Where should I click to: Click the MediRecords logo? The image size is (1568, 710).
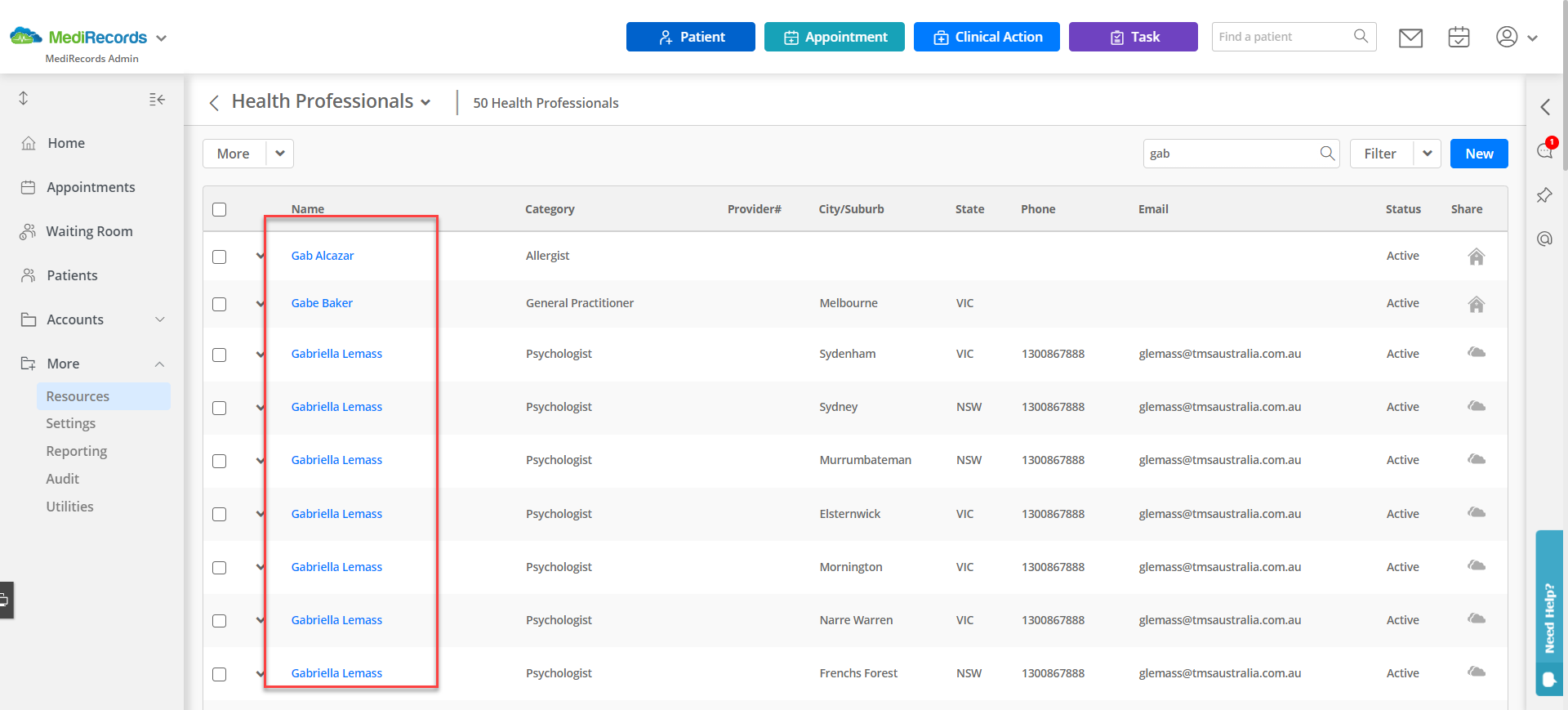(x=78, y=37)
